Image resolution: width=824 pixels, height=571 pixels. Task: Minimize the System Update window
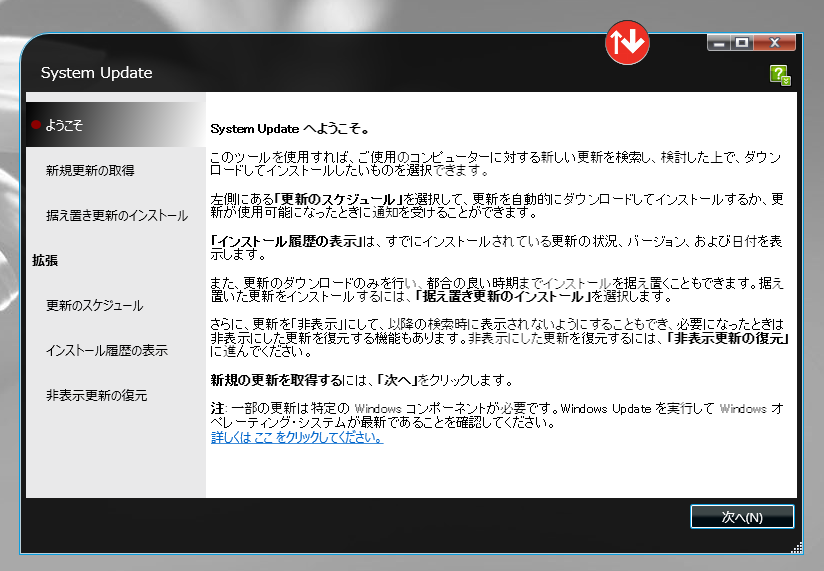[719, 43]
